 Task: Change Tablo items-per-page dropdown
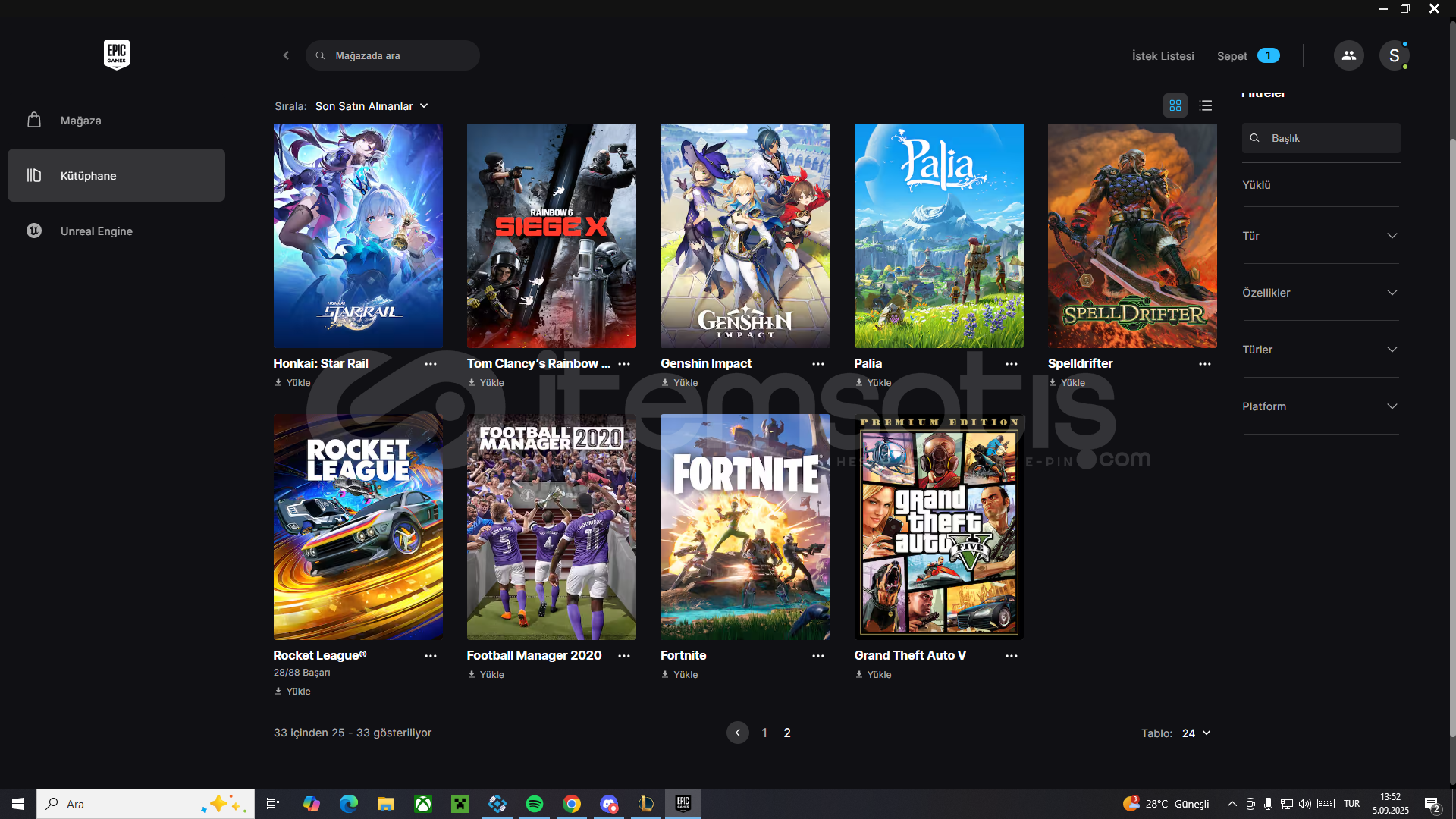tap(1196, 733)
